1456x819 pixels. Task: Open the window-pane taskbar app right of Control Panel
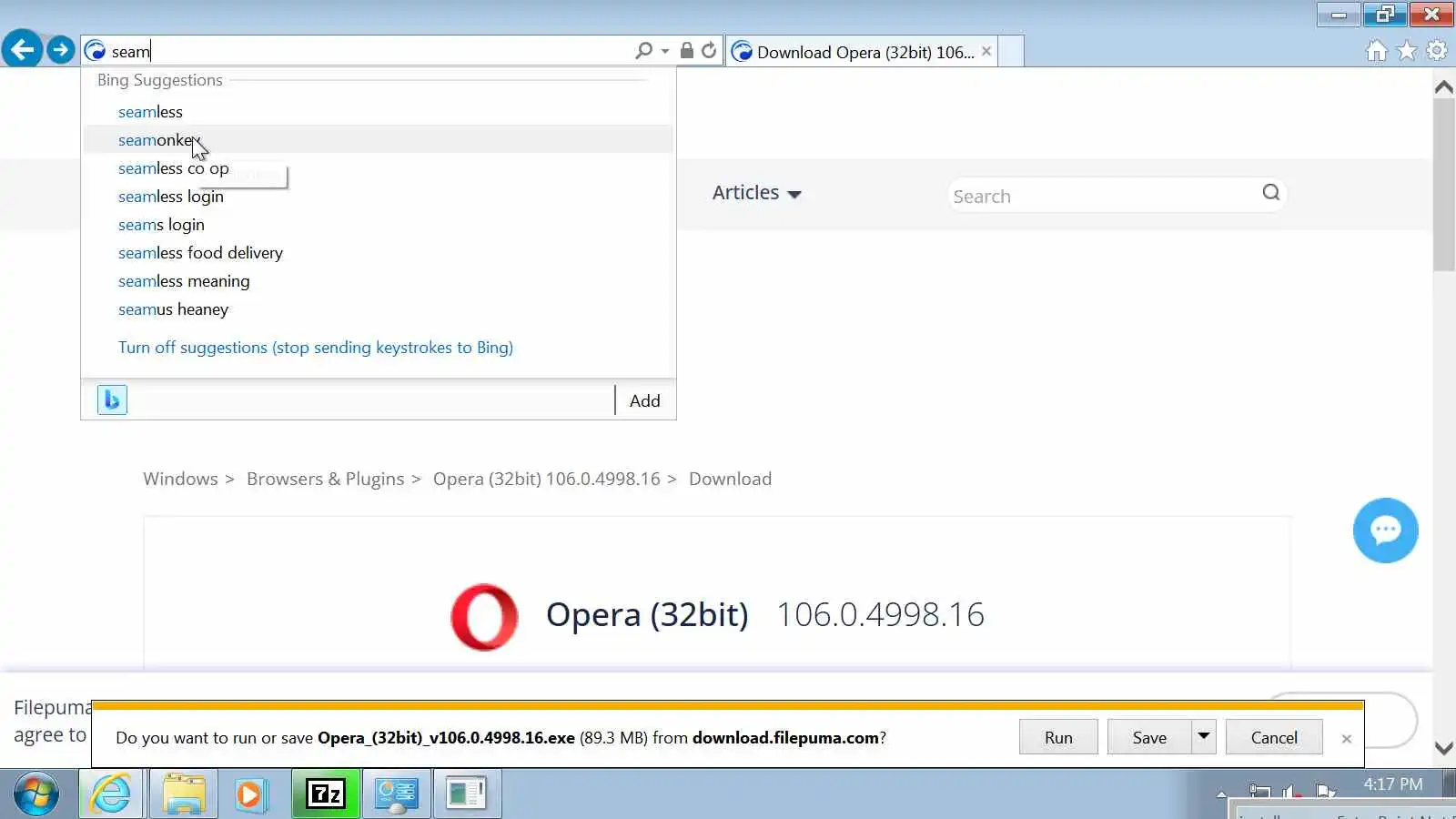coord(467,794)
